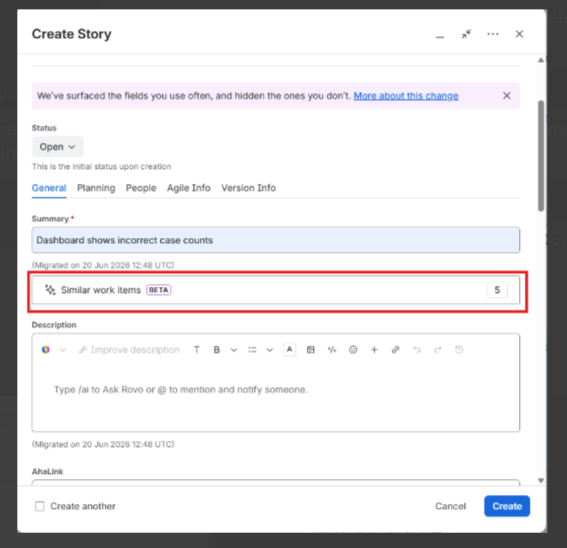Screen dimensions: 567x548
Task: Click the text styles T icon
Action: (x=196, y=350)
